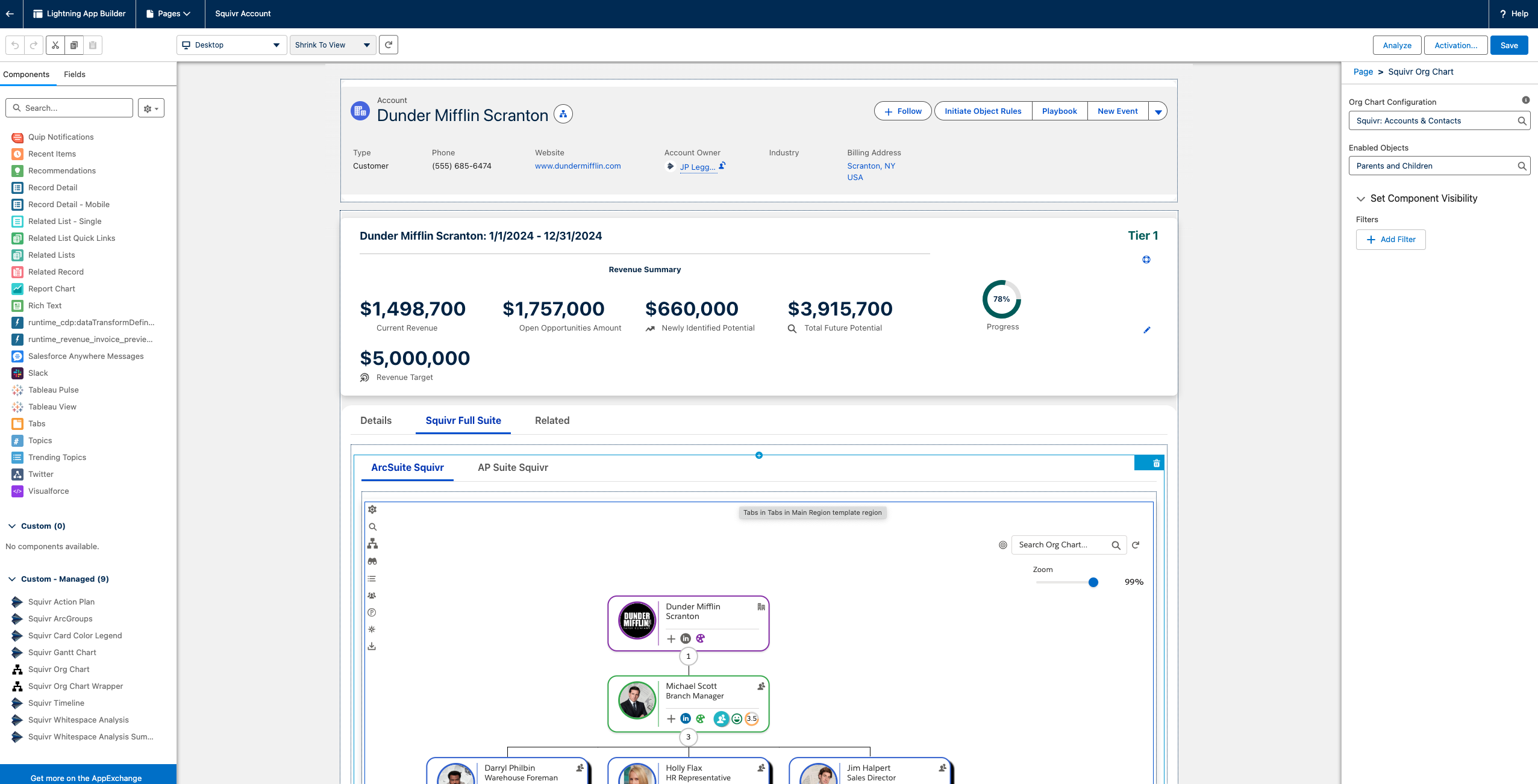Click the LinkedIn icon on Michael Scott card
Viewport: 1538px width, 784px height.
click(686, 718)
